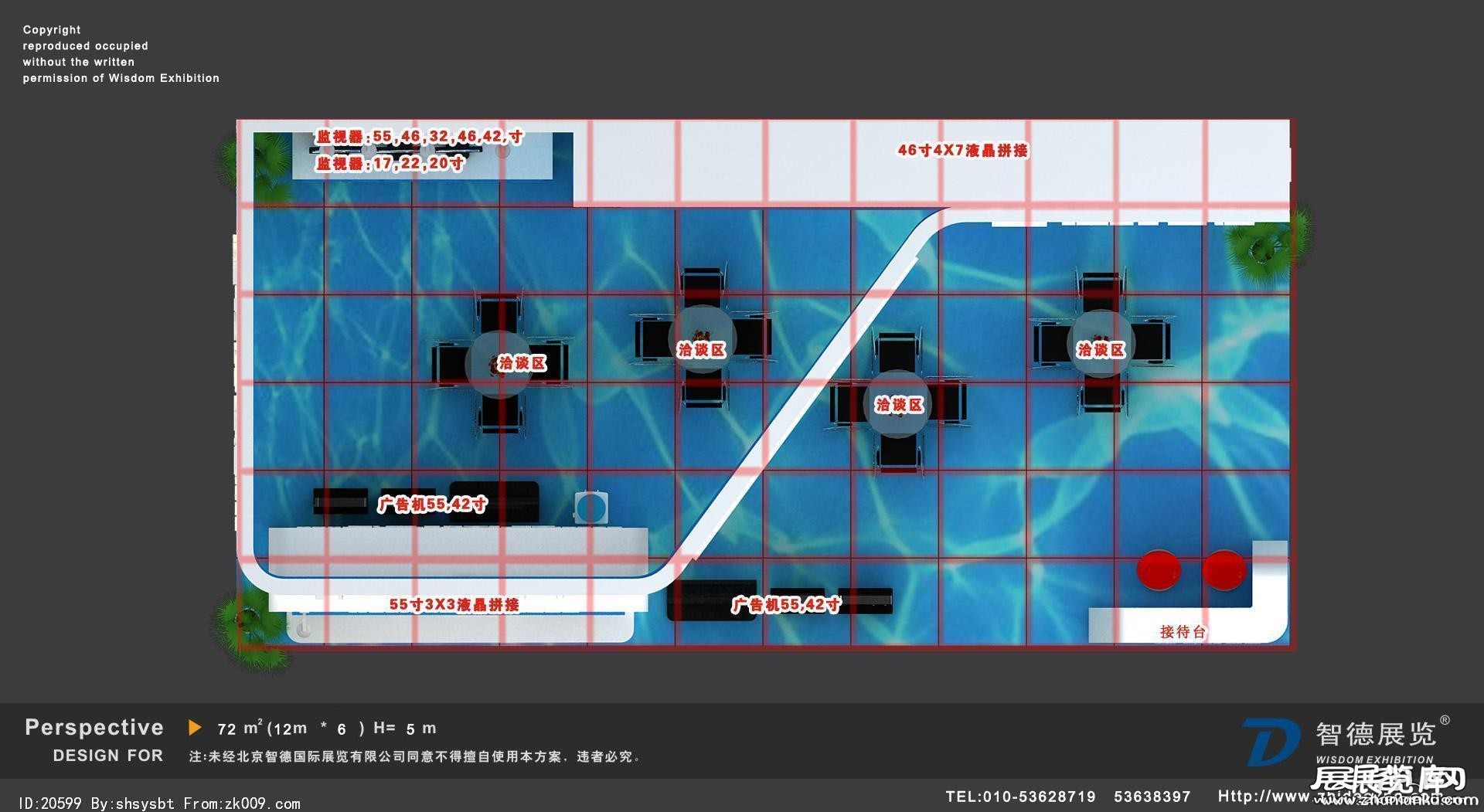Click the 55寸3X3液晶拼接 label
This screenshot has height=812, width=1484.
454,604
